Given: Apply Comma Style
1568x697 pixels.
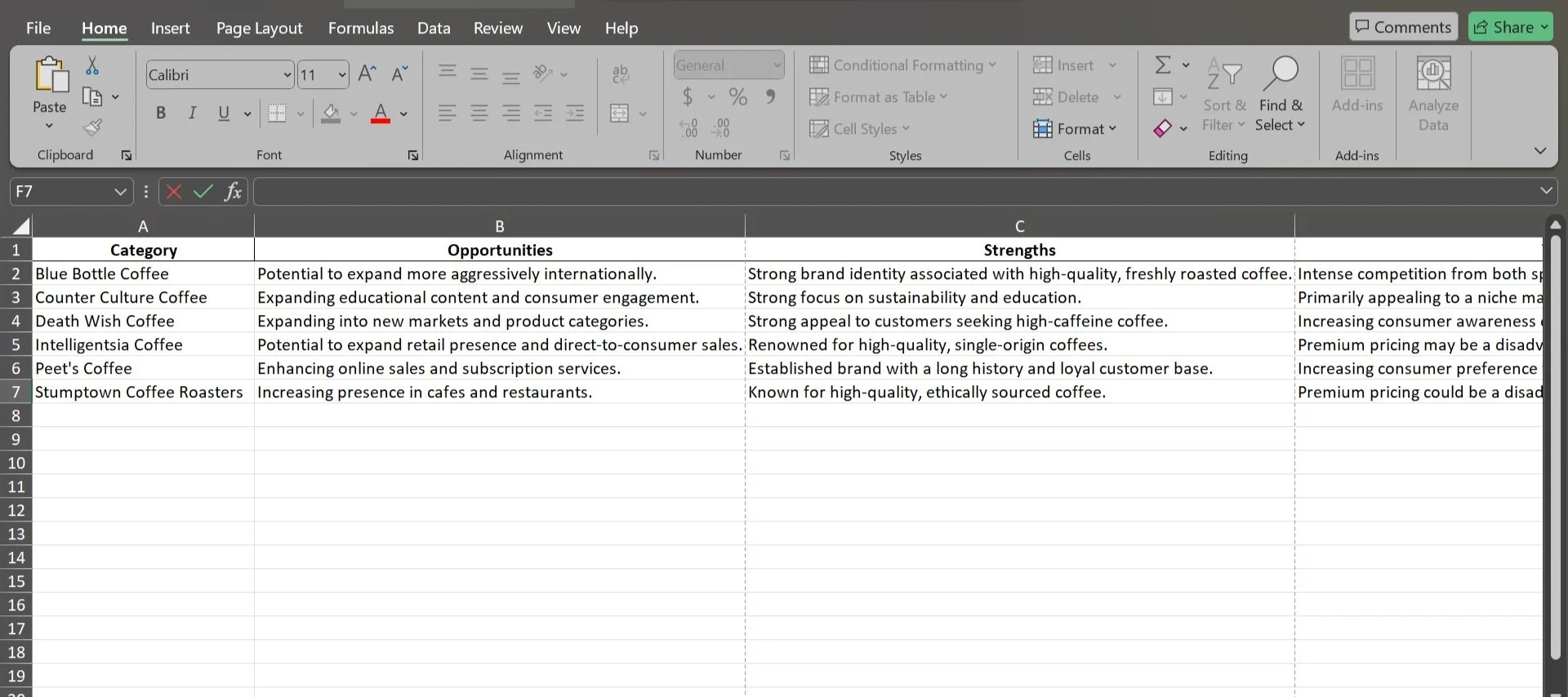Looking at the screenshot, I should click(x=770, y=96).
